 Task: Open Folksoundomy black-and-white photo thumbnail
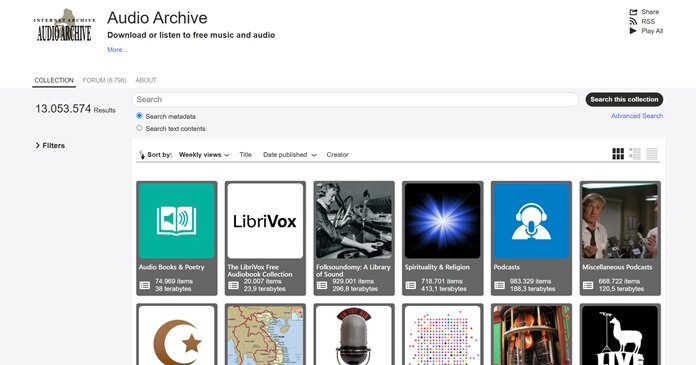(x=354, y=221)
